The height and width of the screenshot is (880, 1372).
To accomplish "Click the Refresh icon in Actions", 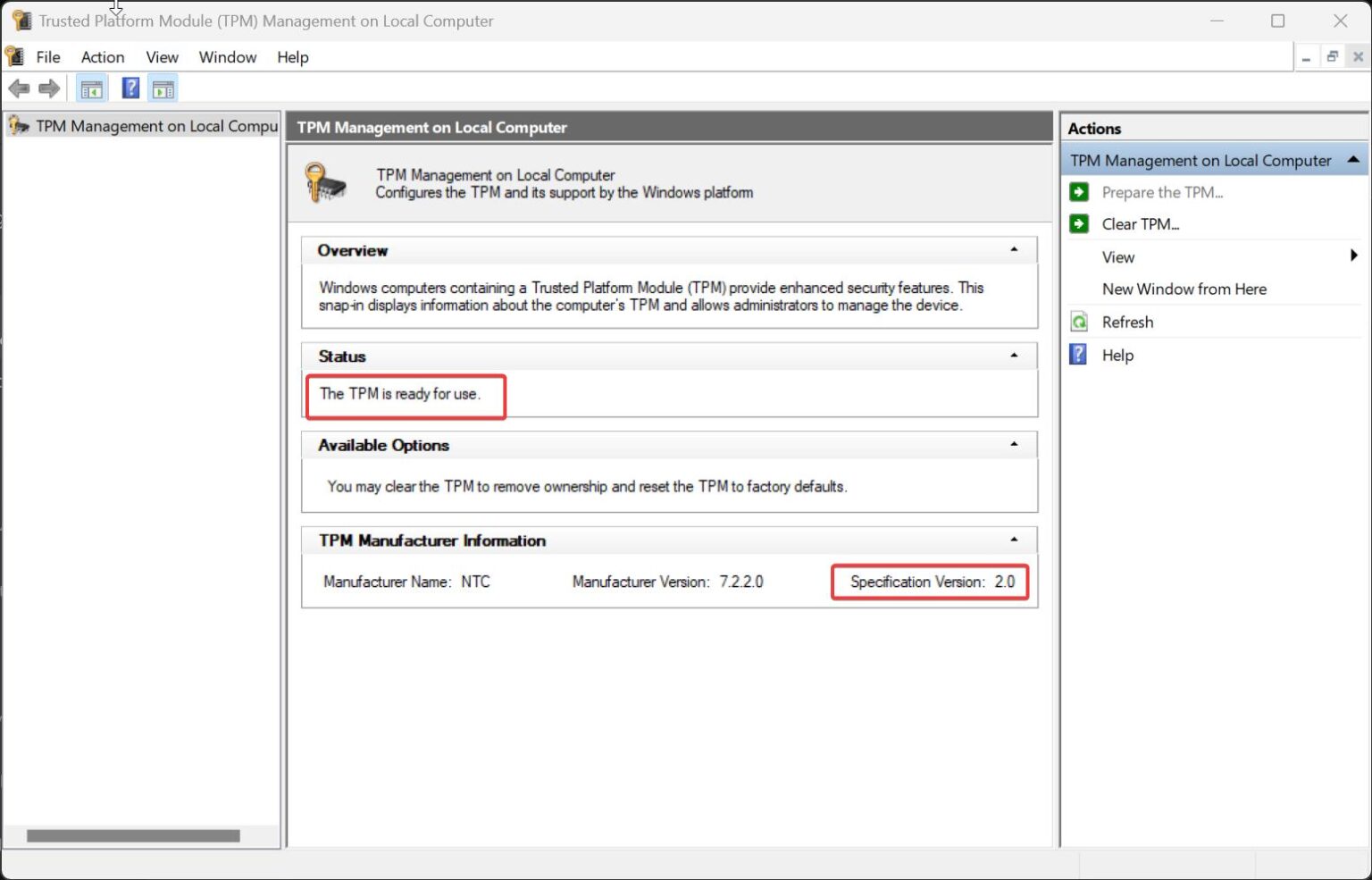I will (x=1079, y=323).
